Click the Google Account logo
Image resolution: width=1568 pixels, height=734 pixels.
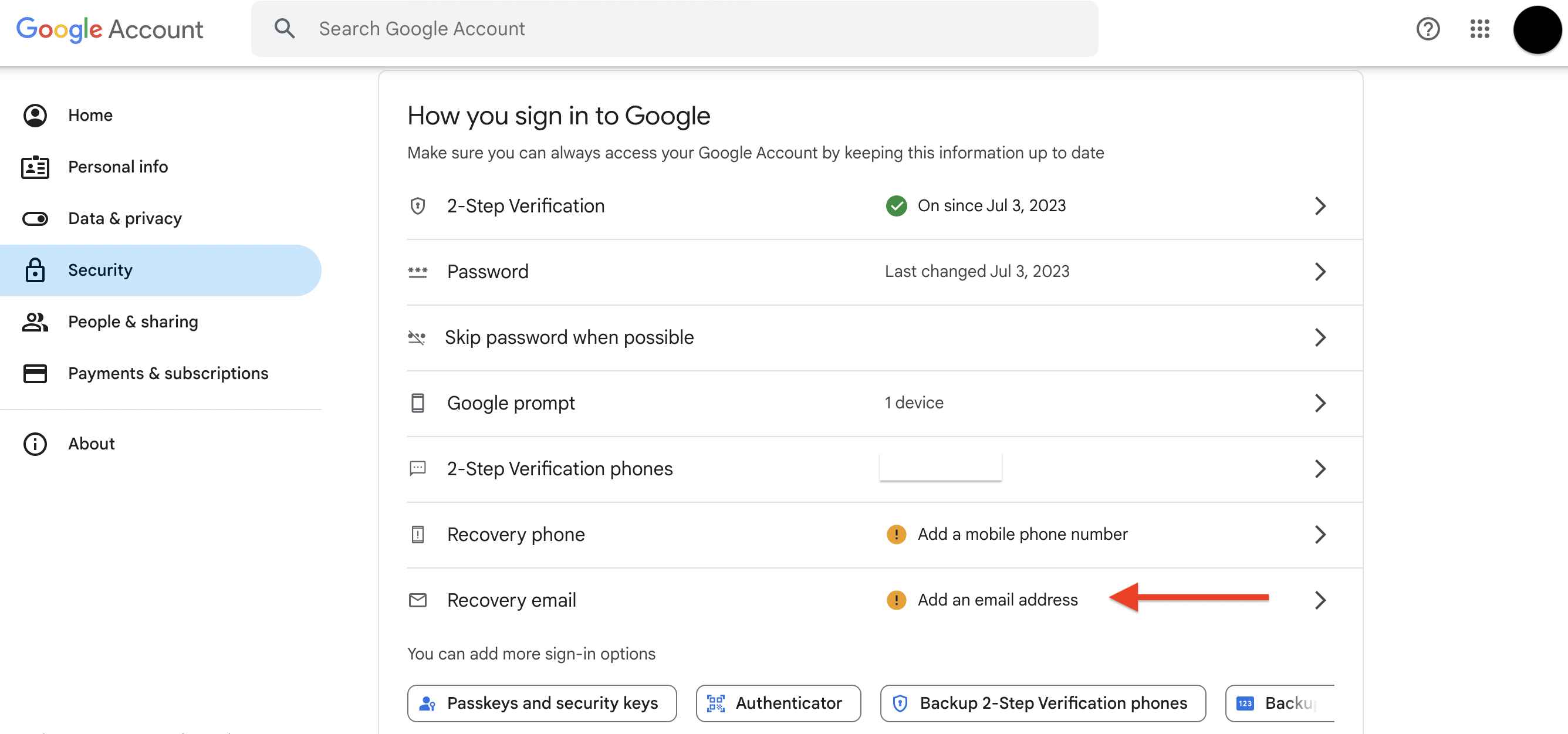(110, 29)
